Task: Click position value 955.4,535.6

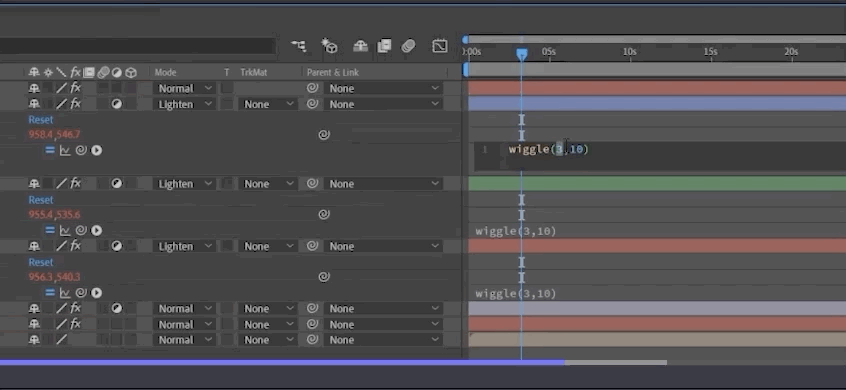Action: 54,215
